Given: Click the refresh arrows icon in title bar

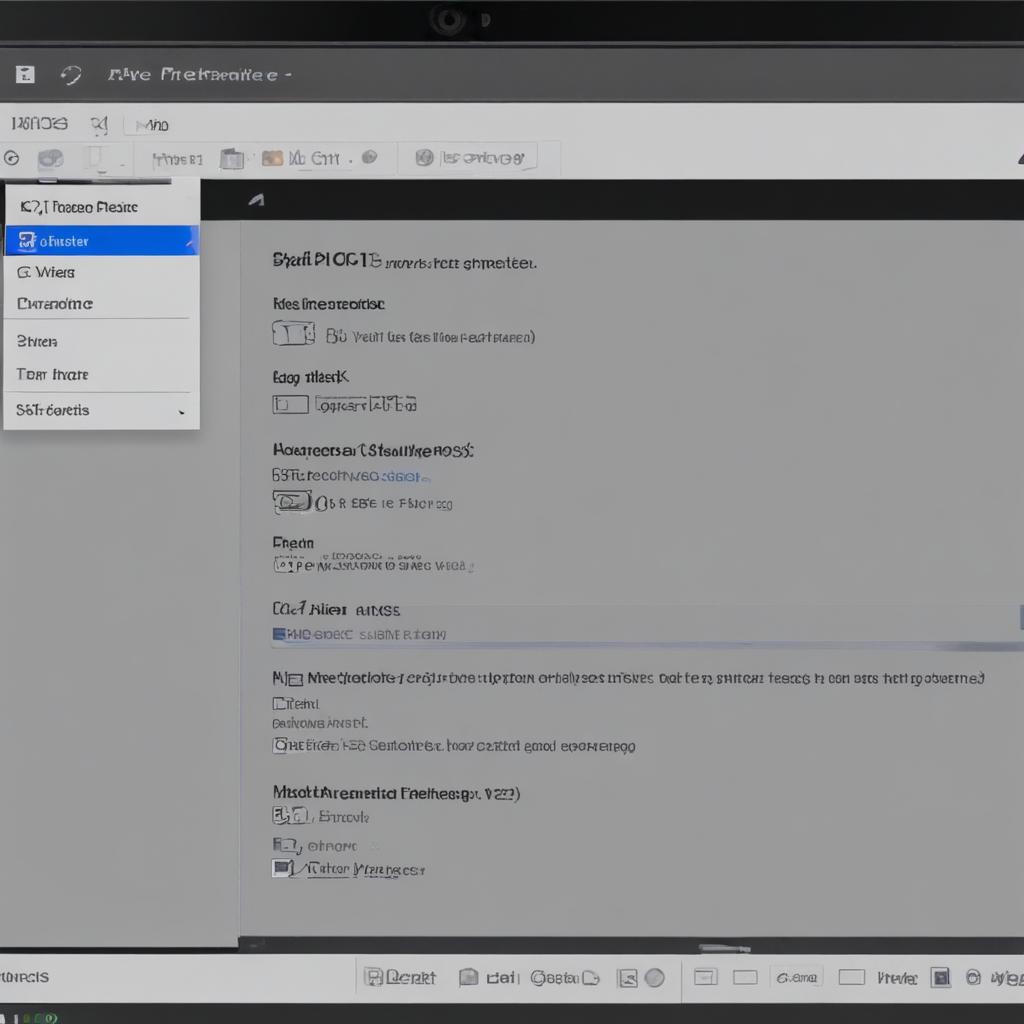Looking at the screenshot, I should click(x=70, y=75).
